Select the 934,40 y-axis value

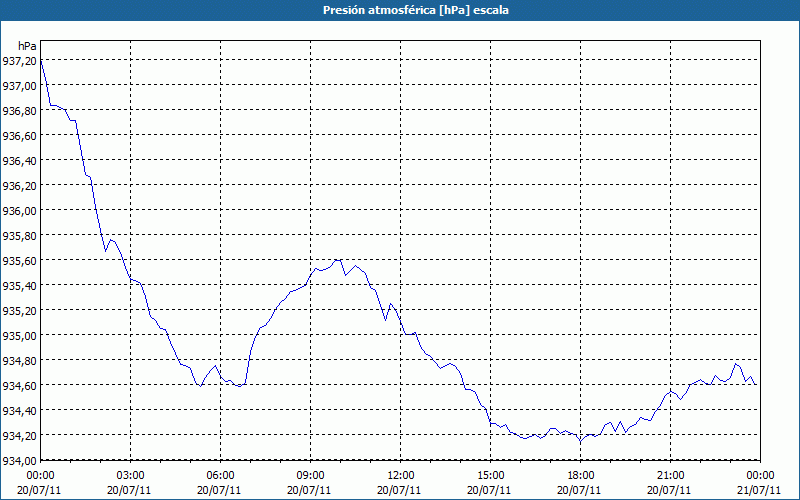[x=19, y=411]
